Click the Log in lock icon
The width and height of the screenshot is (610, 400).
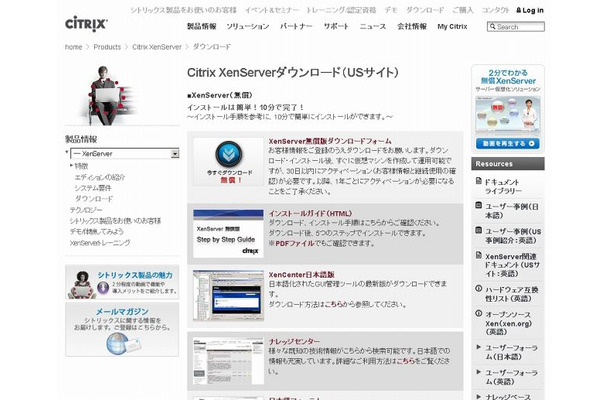(519, 10)
